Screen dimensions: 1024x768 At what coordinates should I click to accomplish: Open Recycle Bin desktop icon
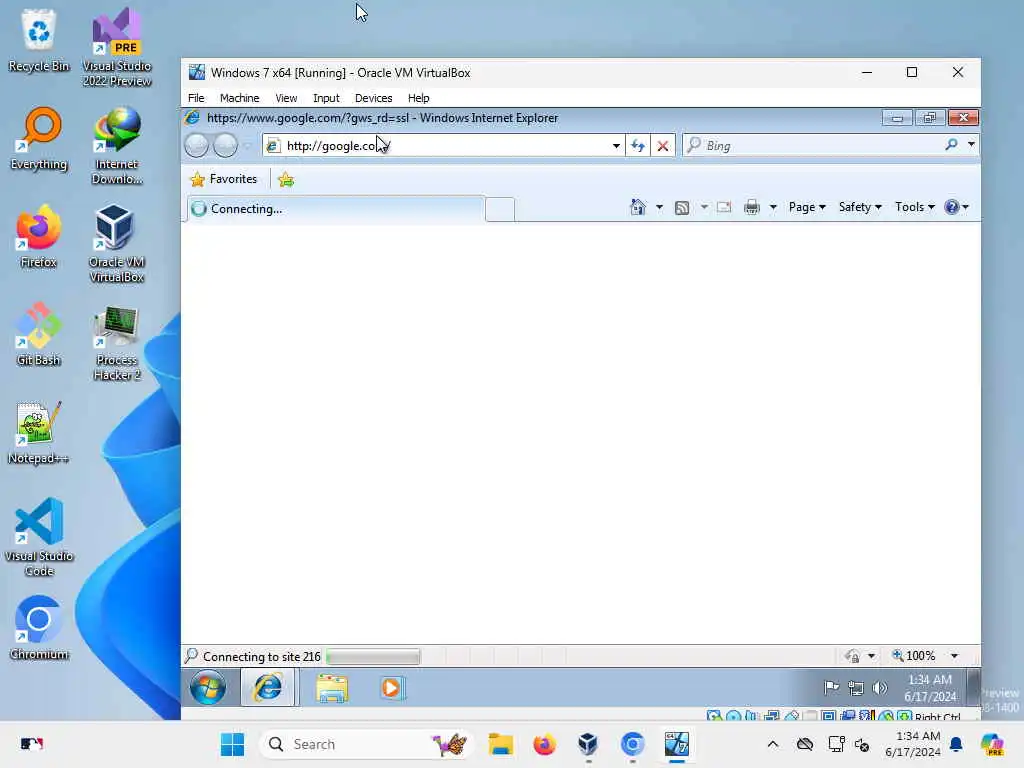39,40
